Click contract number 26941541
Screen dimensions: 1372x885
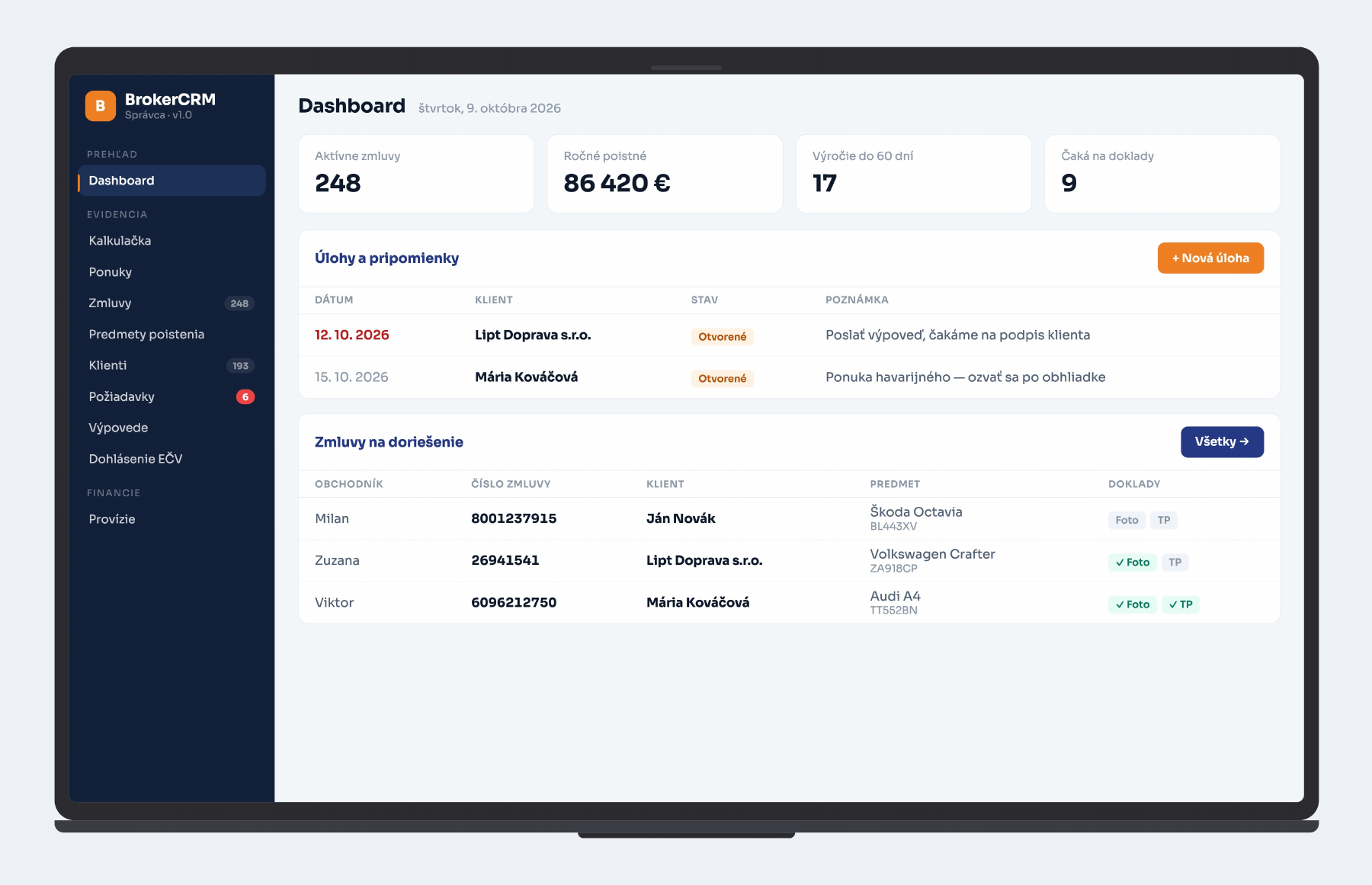(x=505, y=561)
